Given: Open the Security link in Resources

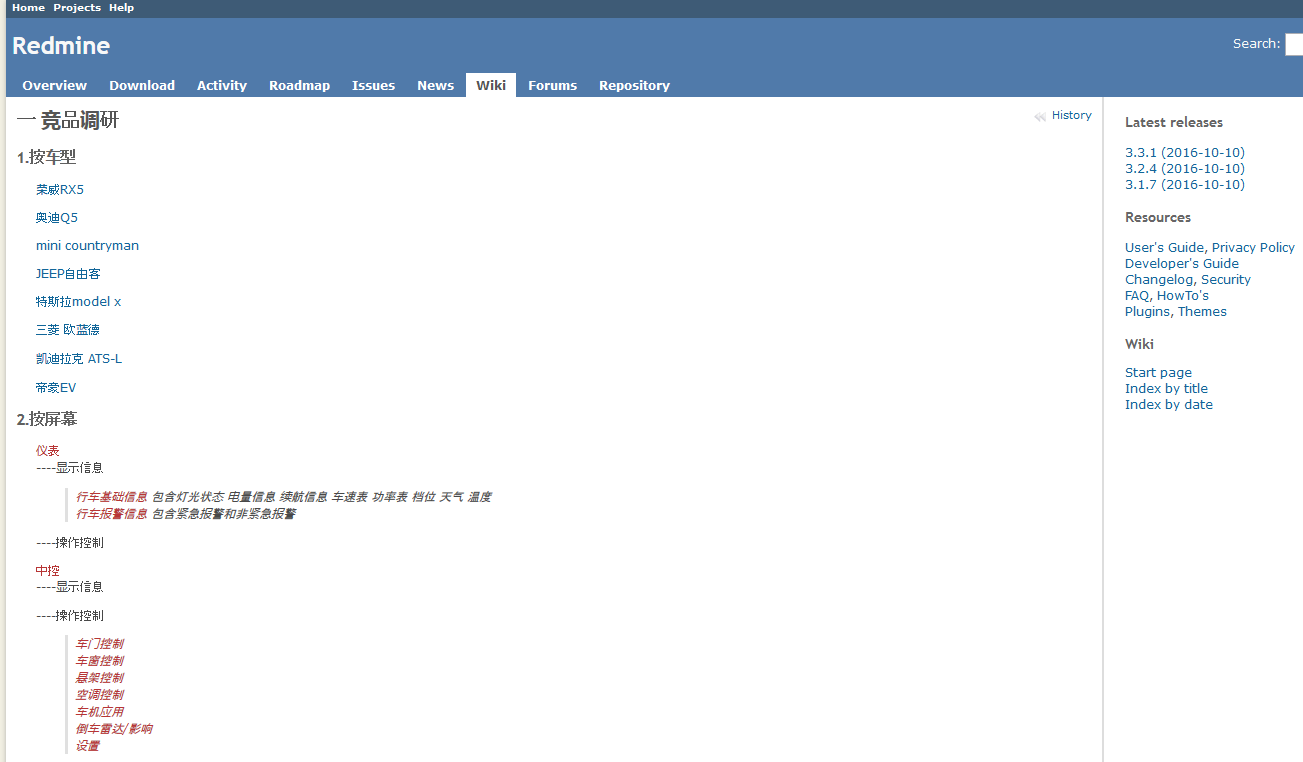Looking at the screenshot, I should point(1226,279).
